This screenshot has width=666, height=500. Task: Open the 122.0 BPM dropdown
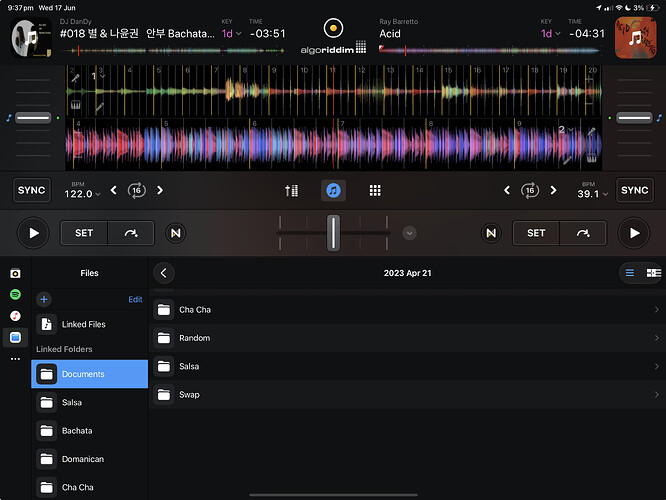pyautogui.click(x=82, y=194)
